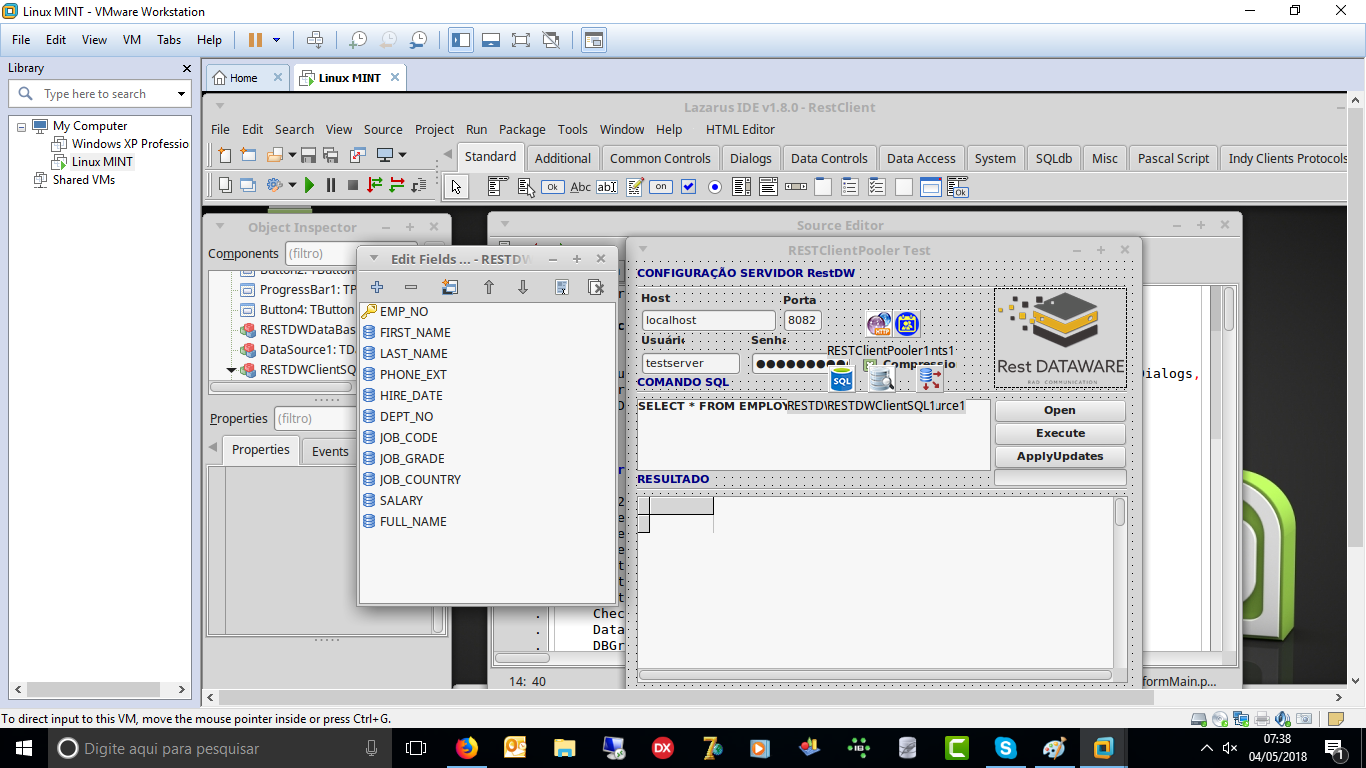This screenshot has width=1366, height=768.
Task: Collapse RESTDWClientSQL node in Object Inspector
Action: click(232, 370)
